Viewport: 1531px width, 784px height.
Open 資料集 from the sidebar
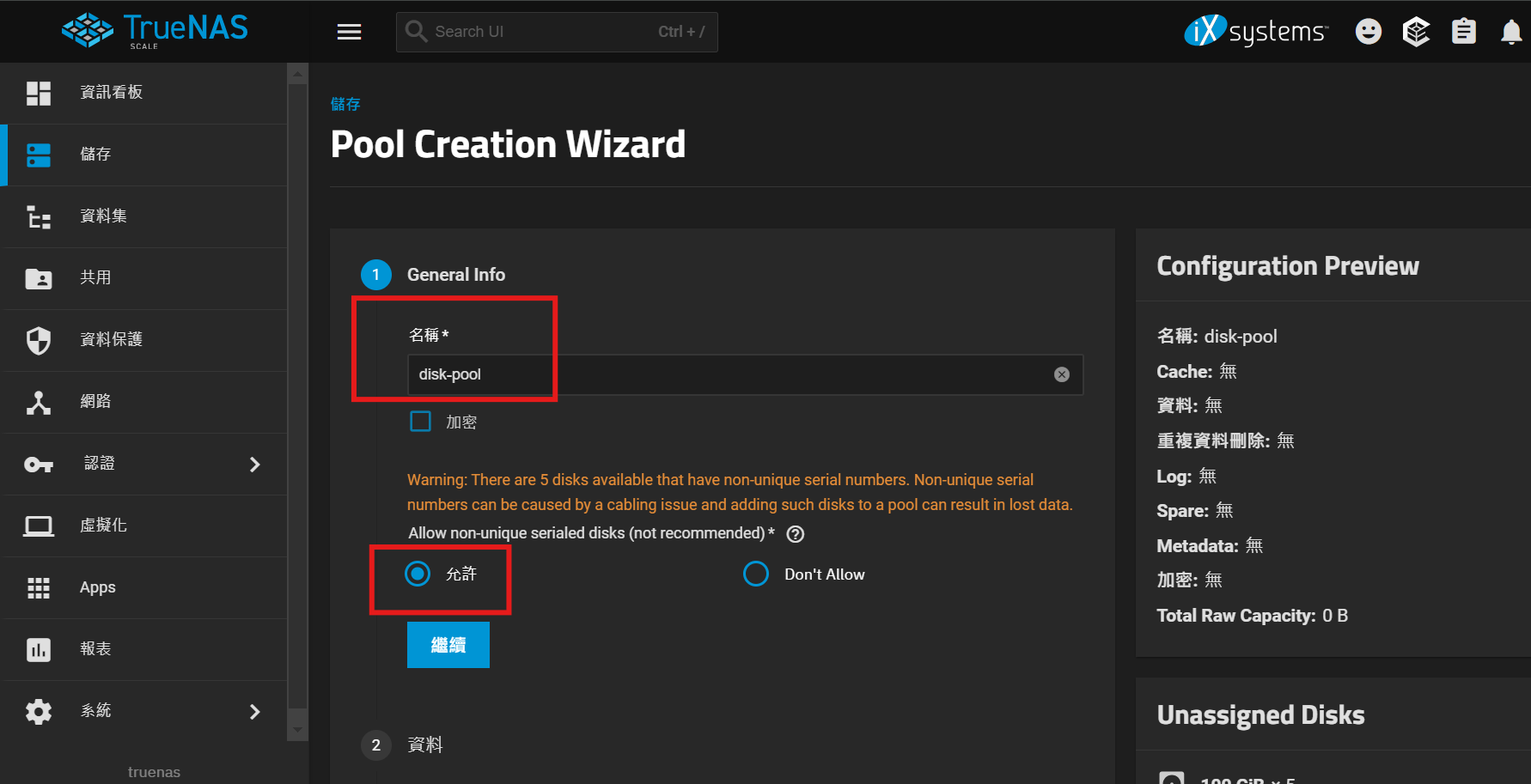103,216
